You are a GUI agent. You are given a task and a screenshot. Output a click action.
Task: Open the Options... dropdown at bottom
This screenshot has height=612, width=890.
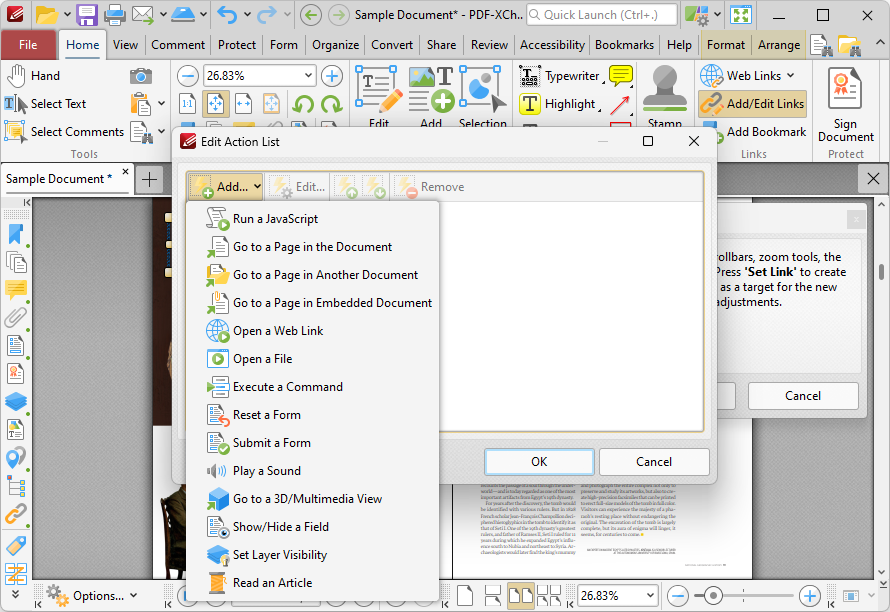coord(93,596)
